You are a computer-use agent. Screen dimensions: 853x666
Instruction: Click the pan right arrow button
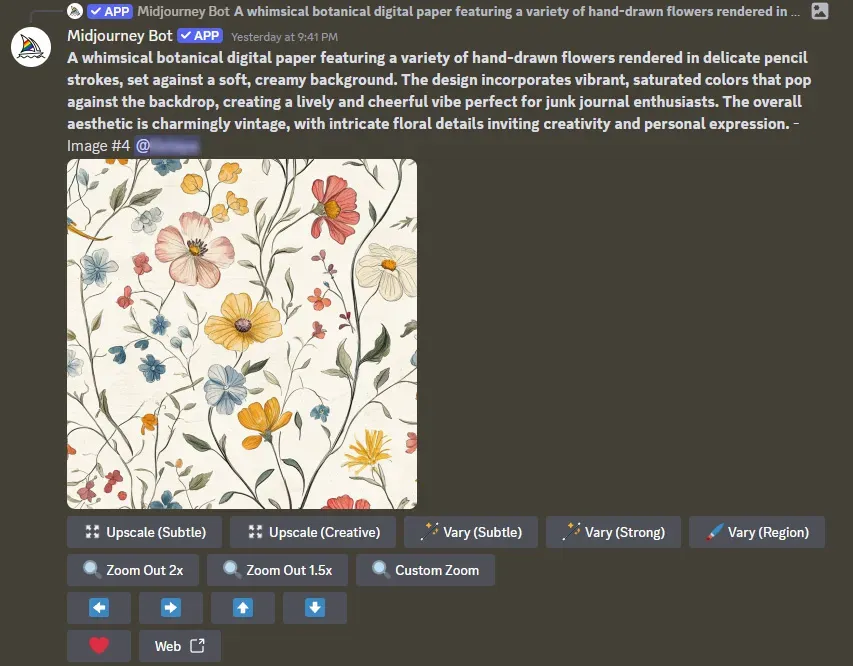click(170, 608)
